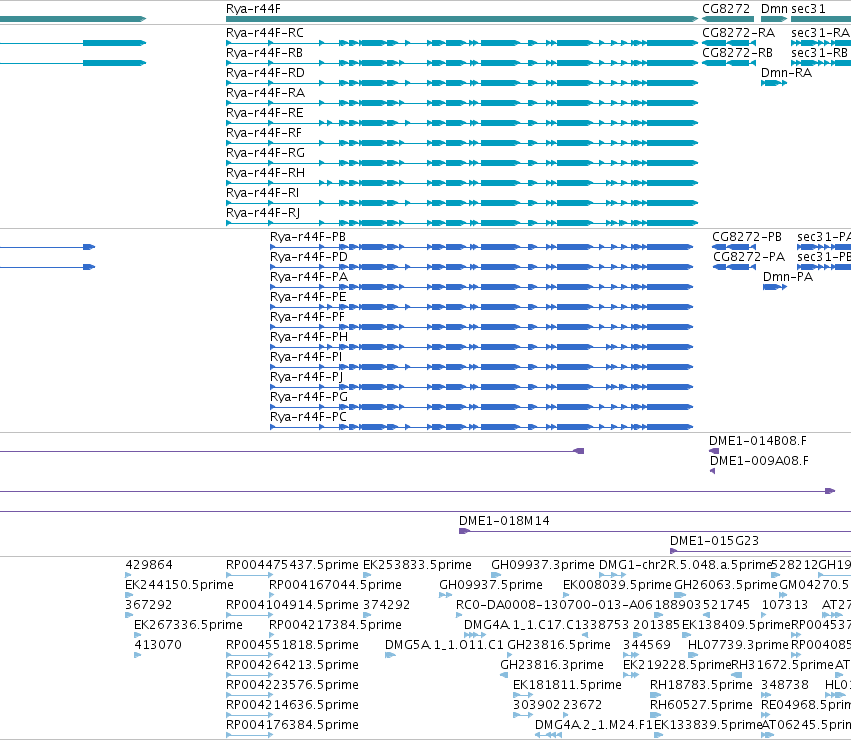Select the RH60527.5prime EST label
Viewport: 851px width, 740px height.
click(x=701, y=706)
